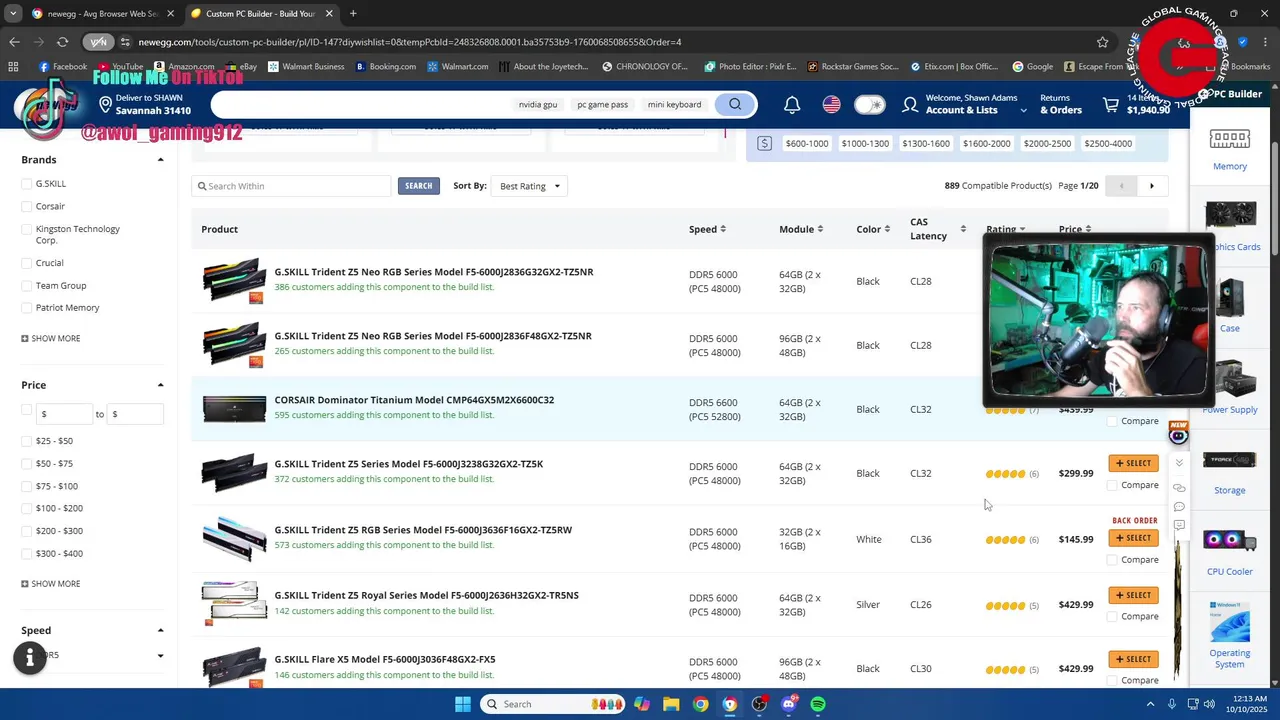
Task: Open Returns & Orders link
Action: pyautogui.click(x=1060, y=104)
